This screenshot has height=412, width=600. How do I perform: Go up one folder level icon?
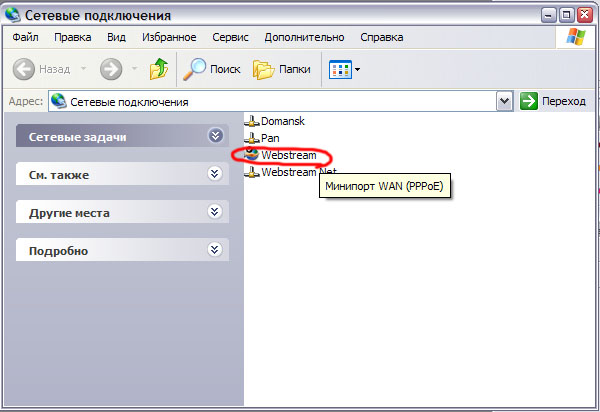pyautogui.click(x=159, y=69)
